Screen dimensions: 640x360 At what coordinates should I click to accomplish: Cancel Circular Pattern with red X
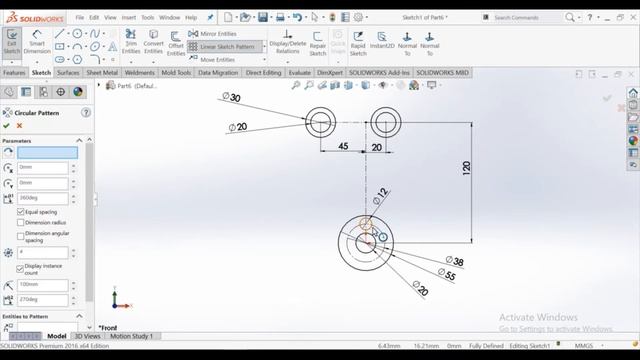tap(19, 126)
